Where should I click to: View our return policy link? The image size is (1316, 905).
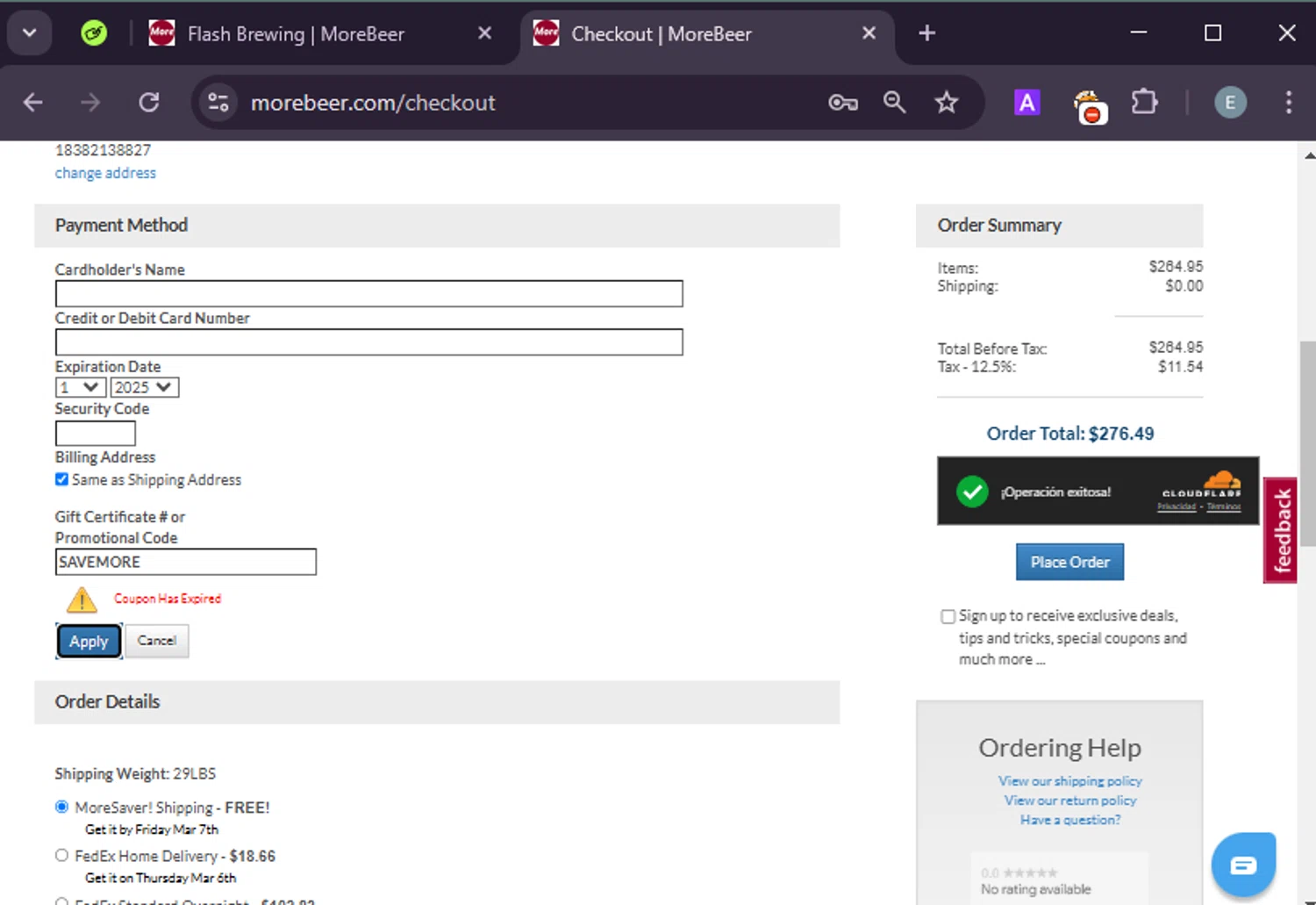pos(1069,800)
